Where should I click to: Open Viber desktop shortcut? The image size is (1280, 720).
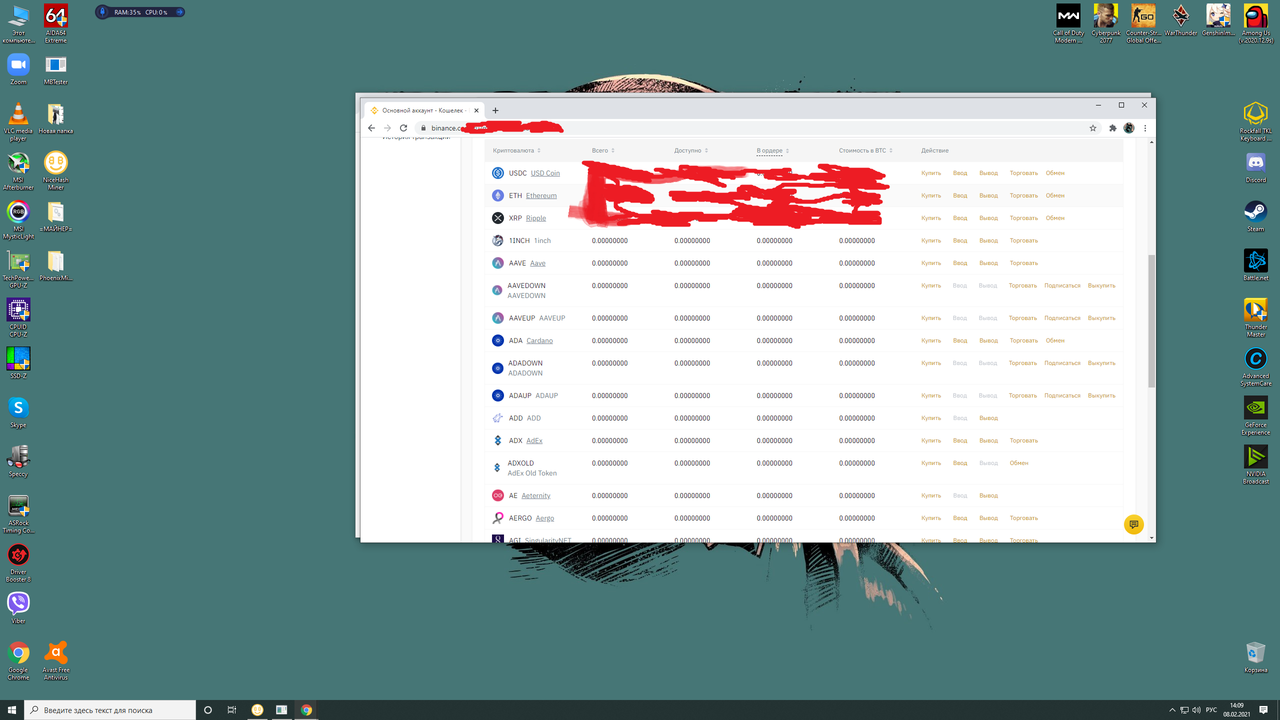(x=18, y=607)
